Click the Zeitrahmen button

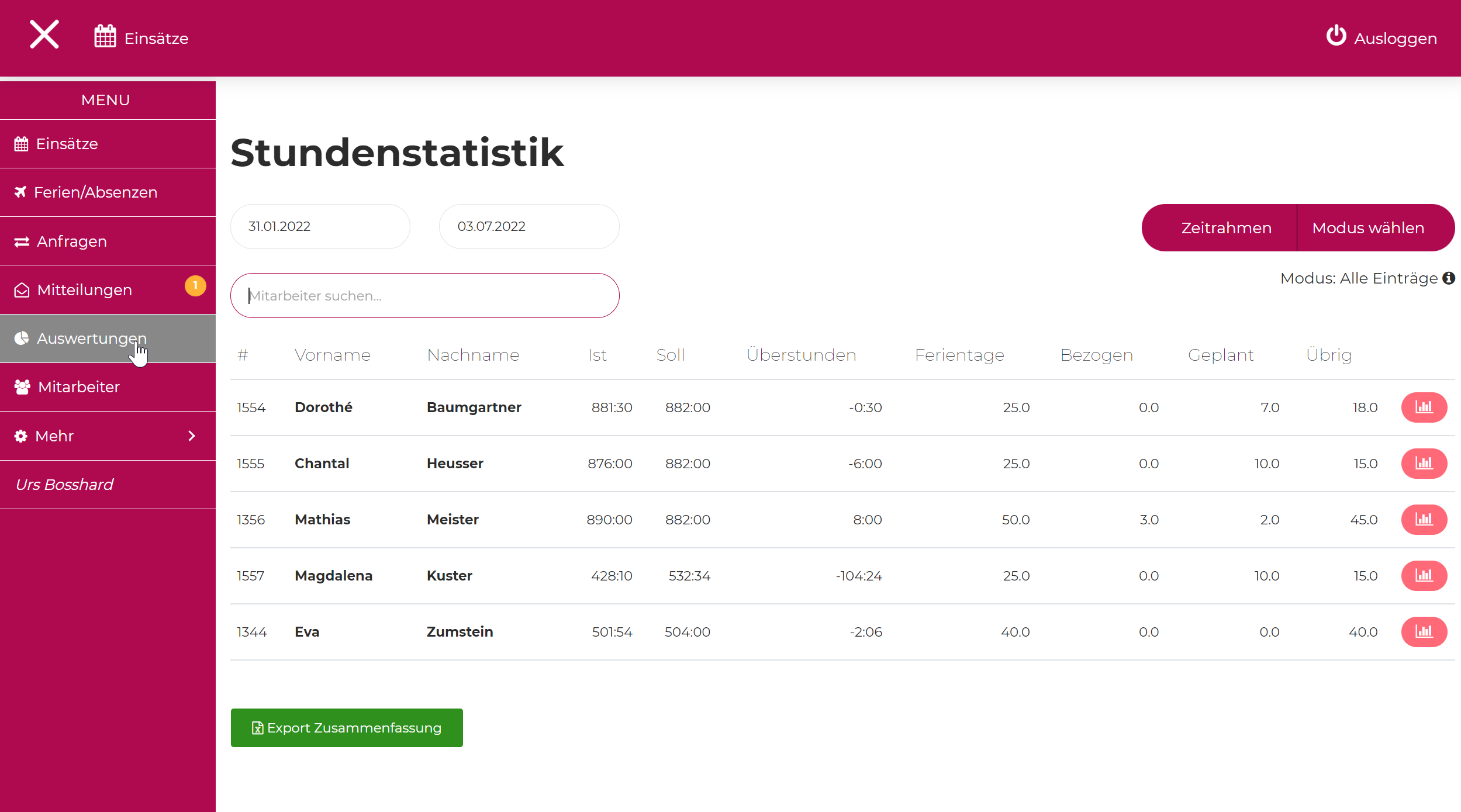coord(1226,228)
